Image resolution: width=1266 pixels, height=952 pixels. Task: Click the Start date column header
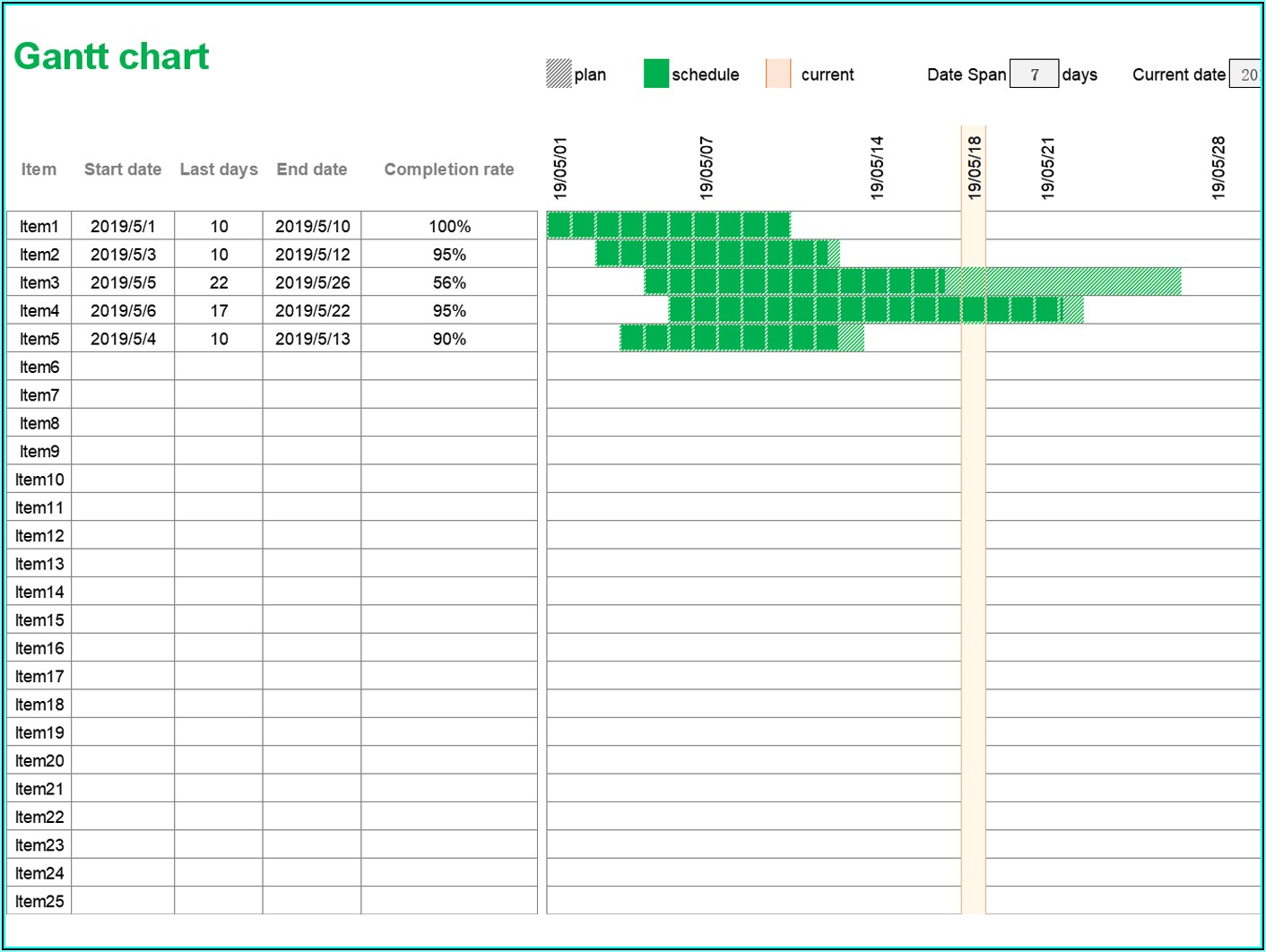pyautogui.click(x=123, y=169)
